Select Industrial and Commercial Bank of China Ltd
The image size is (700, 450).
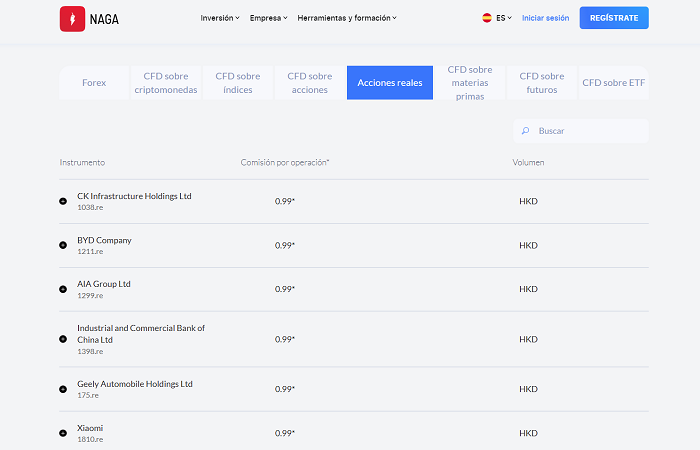click(x=141, y=334)
